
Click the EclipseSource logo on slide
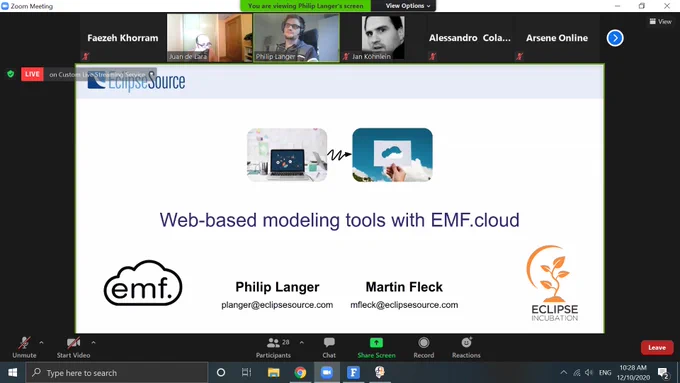(136, 81)
